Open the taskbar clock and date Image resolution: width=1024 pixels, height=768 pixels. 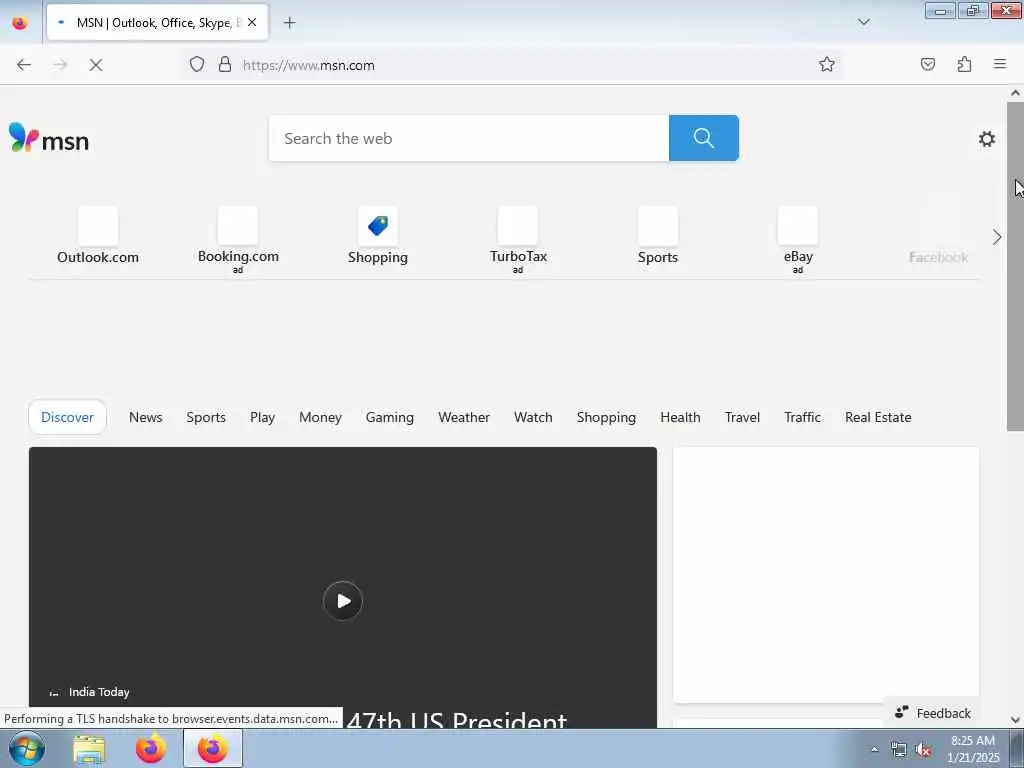pos(973,749)
